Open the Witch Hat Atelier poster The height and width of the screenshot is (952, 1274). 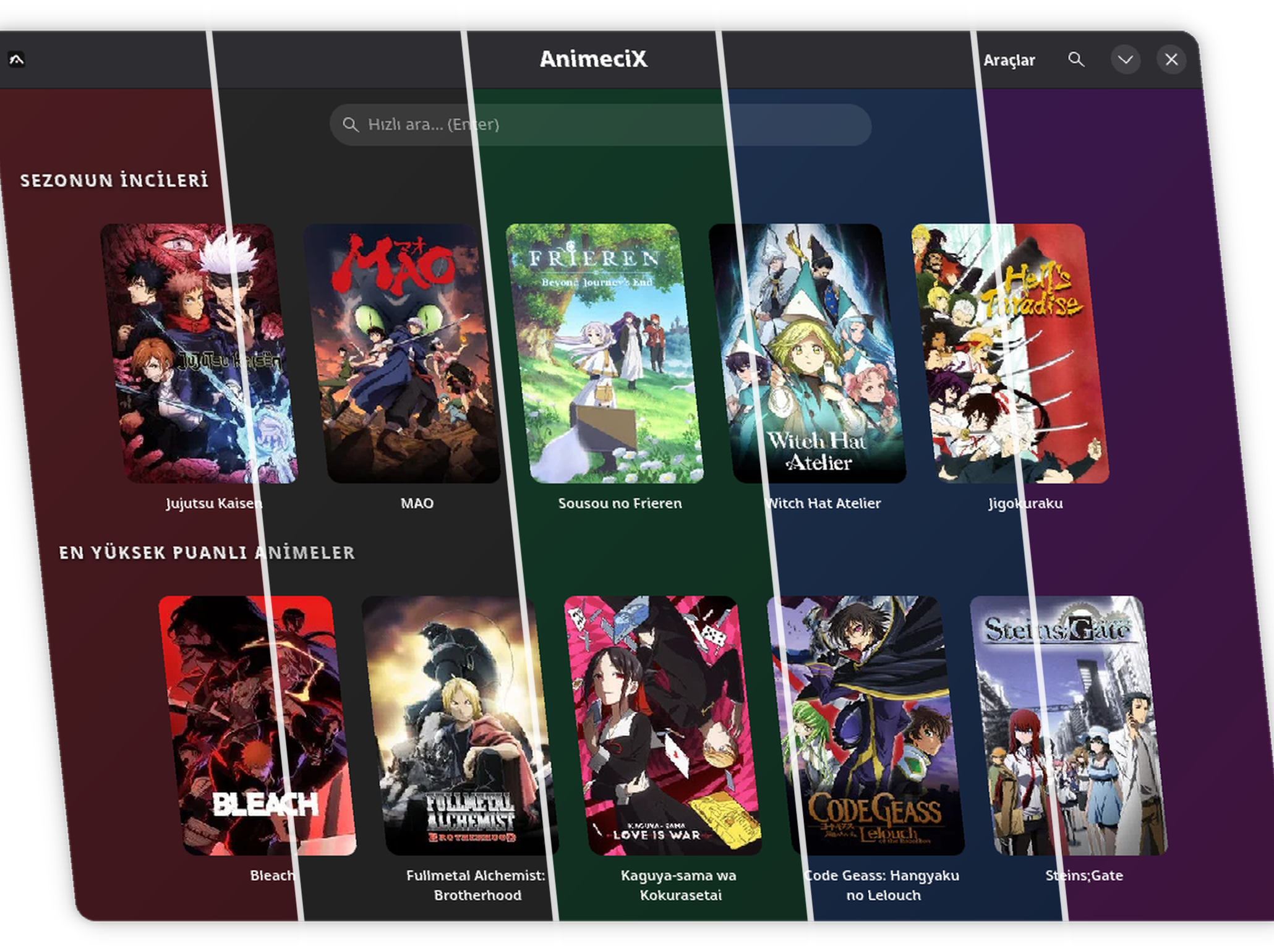click(808, 353)
